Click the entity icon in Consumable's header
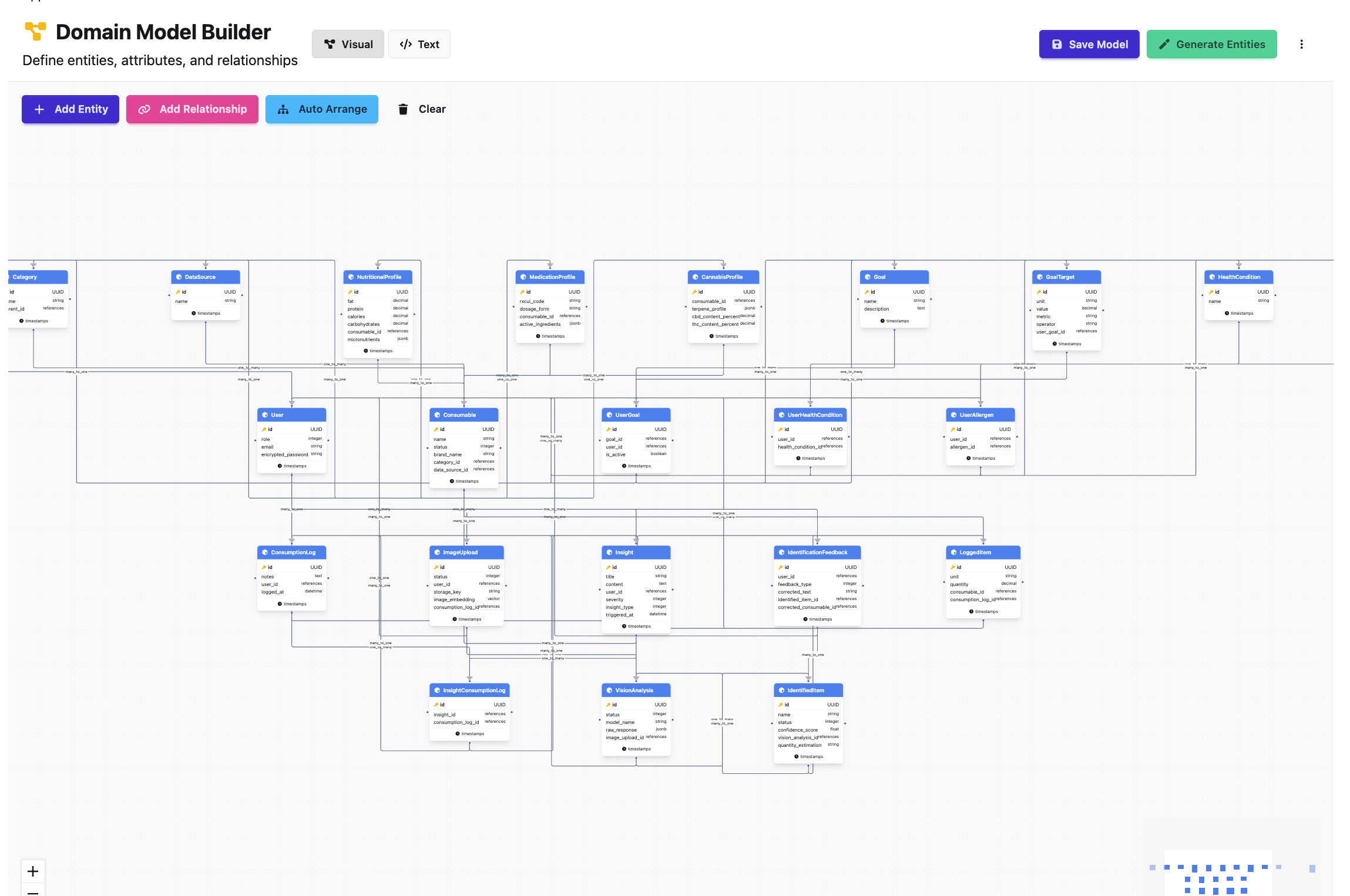 (x=437, y=415)
